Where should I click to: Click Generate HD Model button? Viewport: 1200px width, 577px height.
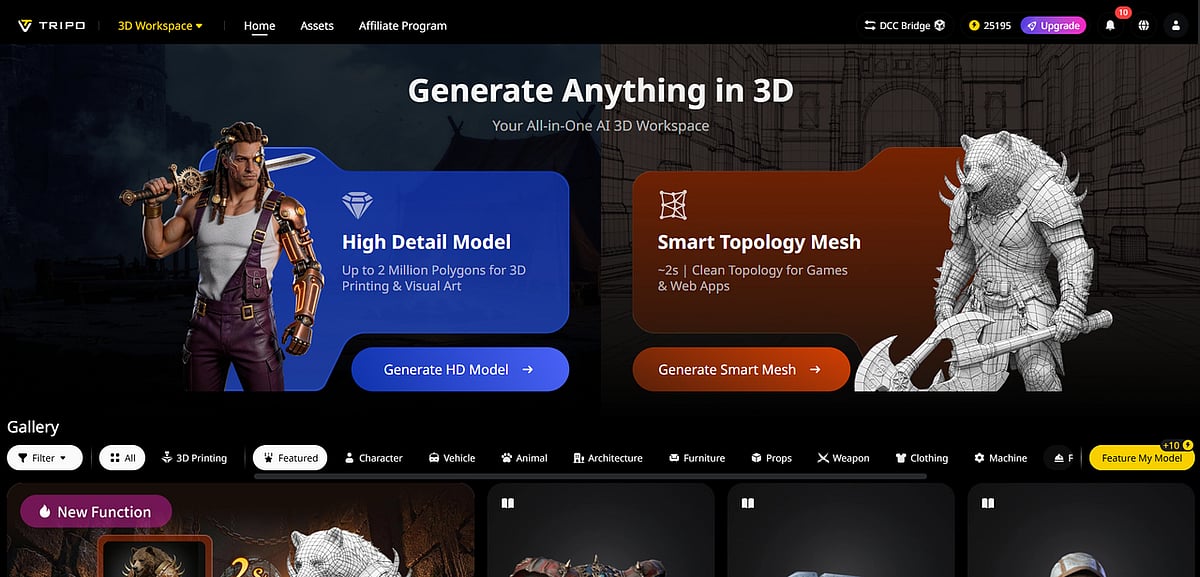click(x=460, y=369)
